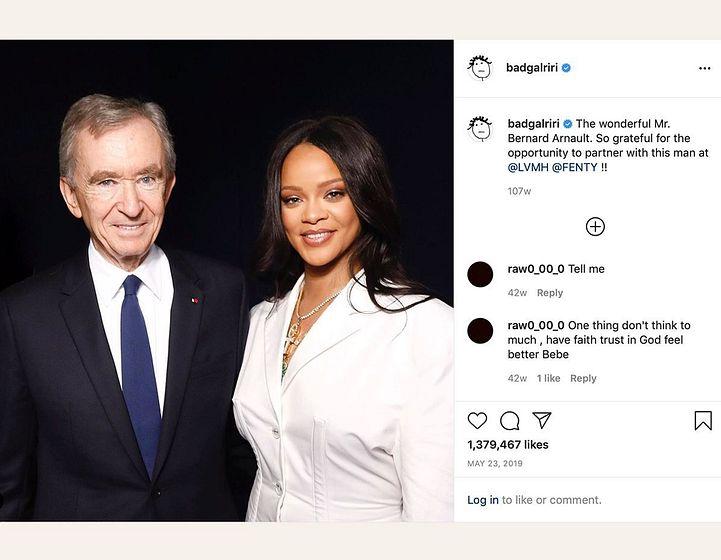721x560 pixels.
Task: Click Reply under 'Tell me' comment
Action: (550, 293)
